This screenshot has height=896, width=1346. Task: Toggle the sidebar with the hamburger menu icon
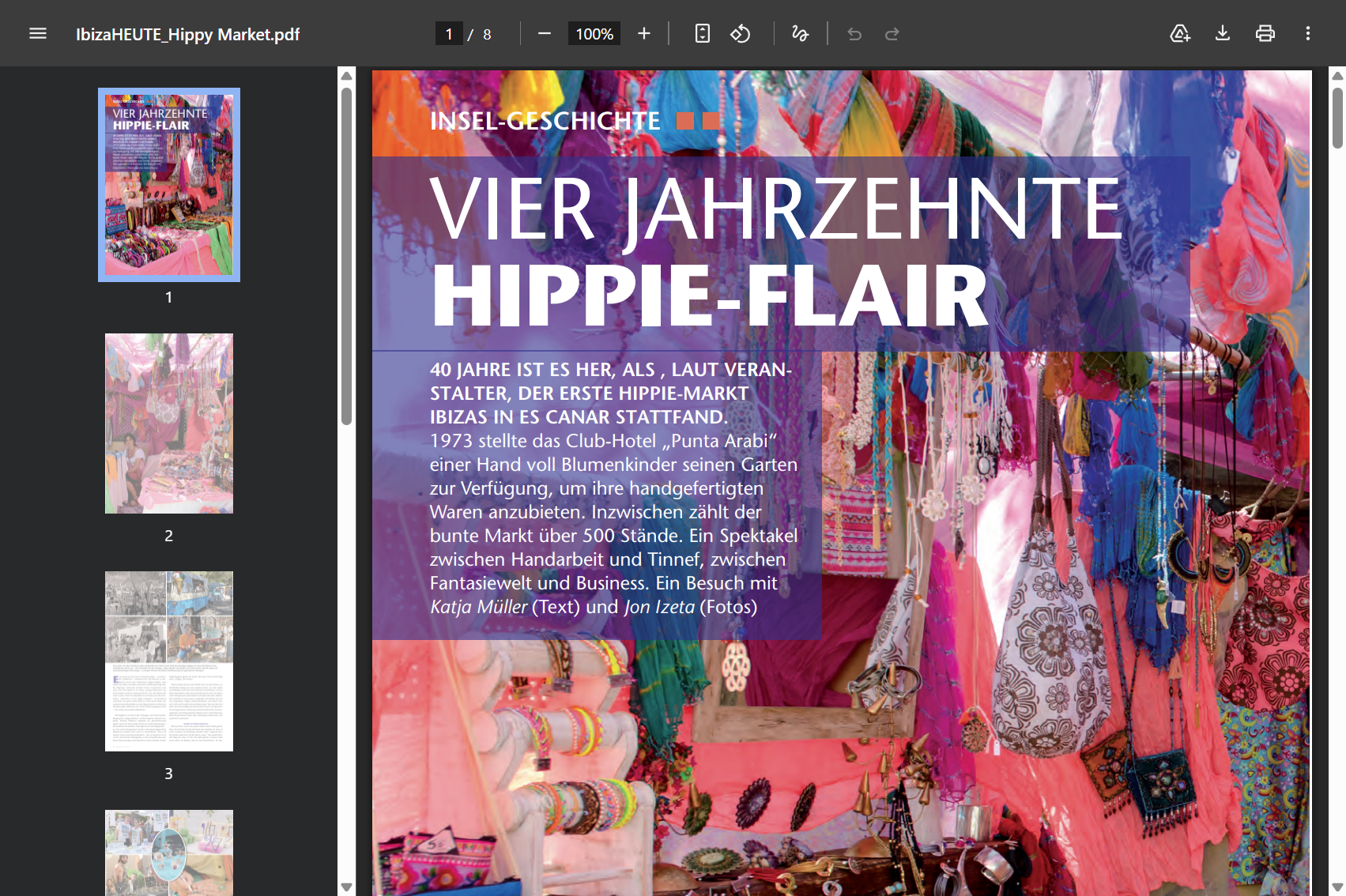(38, 33)
